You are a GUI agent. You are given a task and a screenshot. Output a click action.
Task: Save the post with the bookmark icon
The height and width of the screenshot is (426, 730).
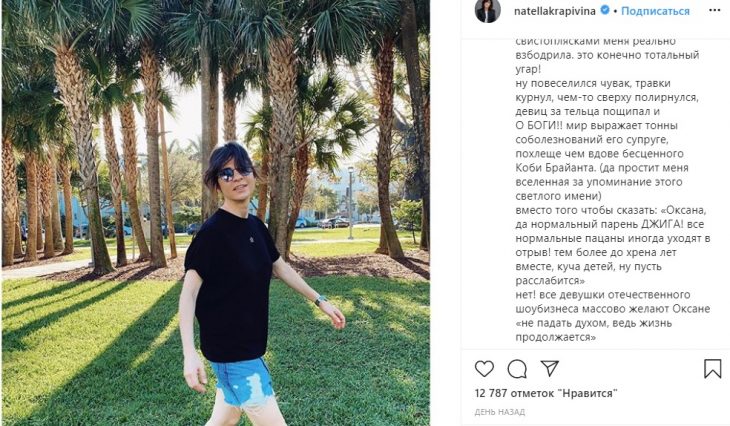pyautogui.click(x=712, y=368)
